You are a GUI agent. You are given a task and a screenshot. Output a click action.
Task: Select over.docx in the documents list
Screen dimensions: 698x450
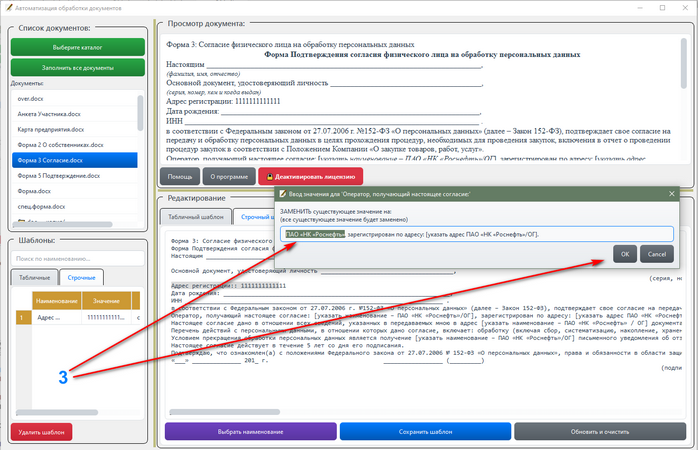(x=74, y=99)
